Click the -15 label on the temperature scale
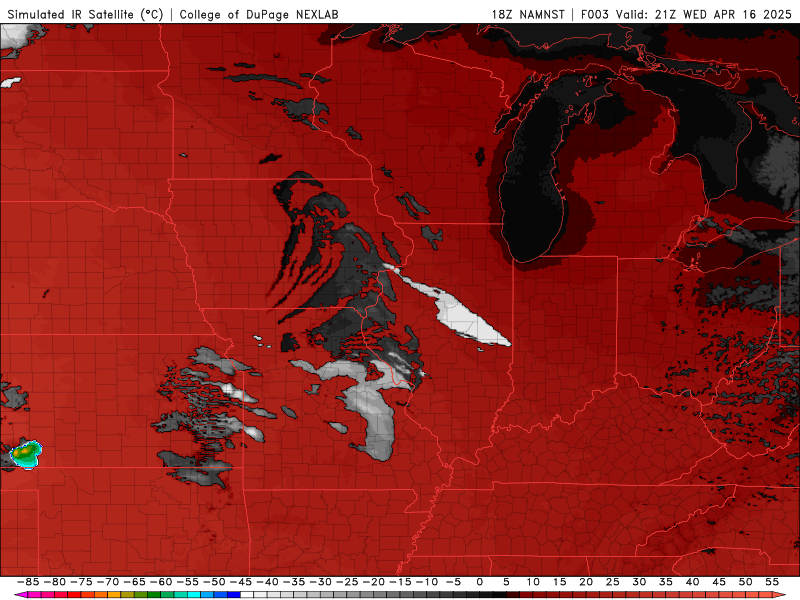Screen dimensions: 800x600 click(400, 582)
